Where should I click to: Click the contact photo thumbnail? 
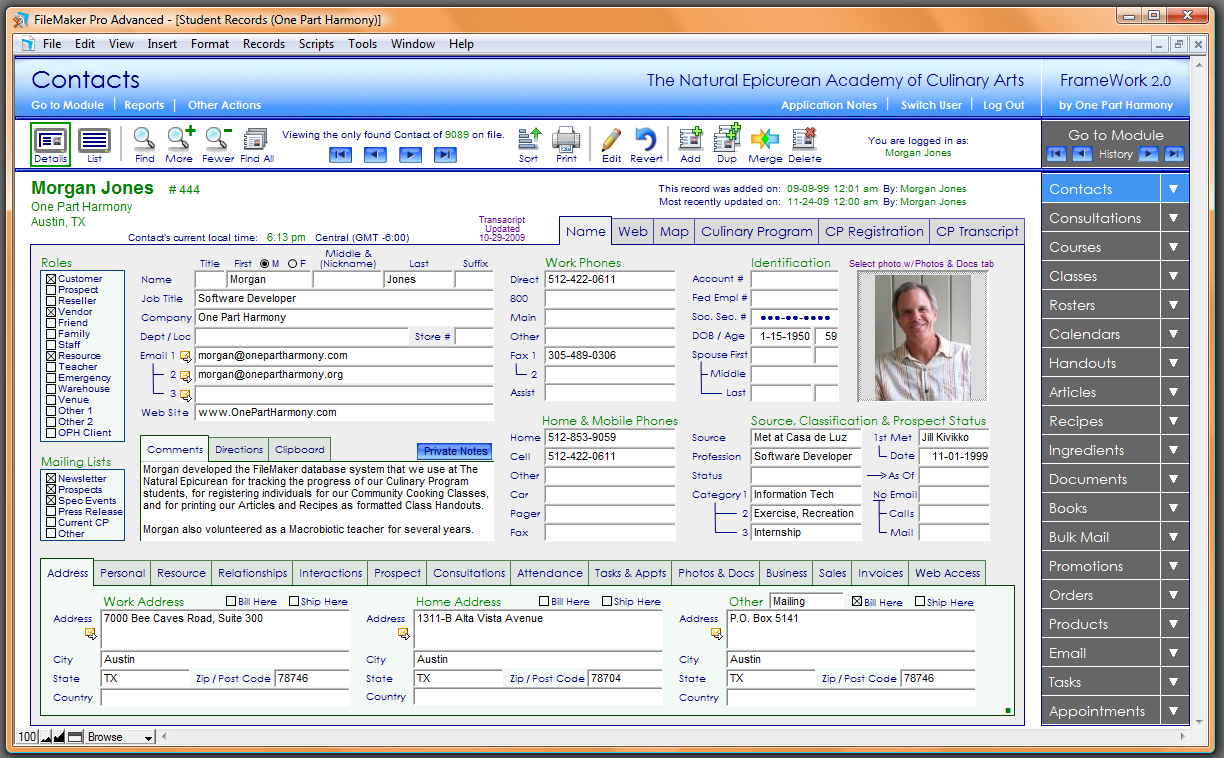(x=921, y=336)
